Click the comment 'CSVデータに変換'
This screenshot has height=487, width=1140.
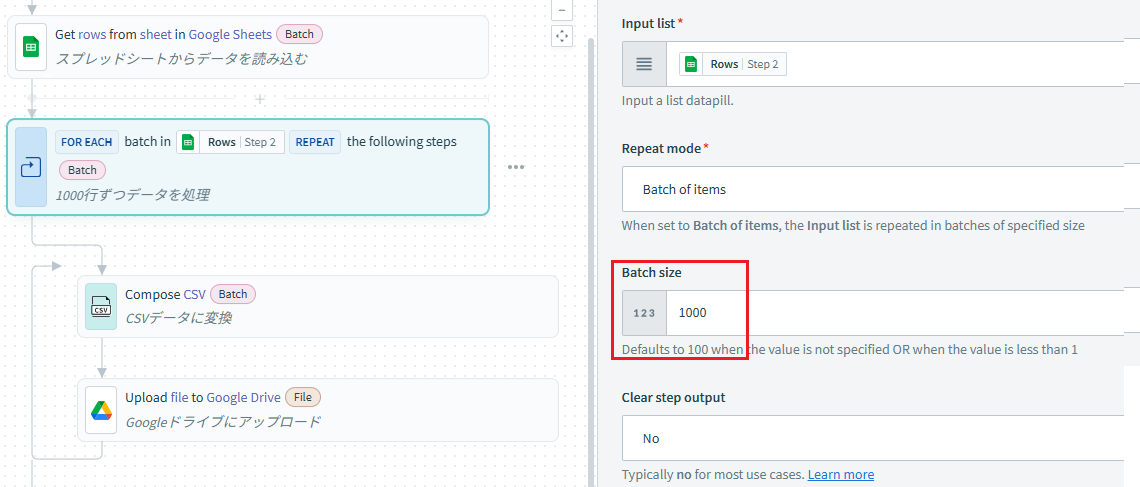(x=178, y=318)
